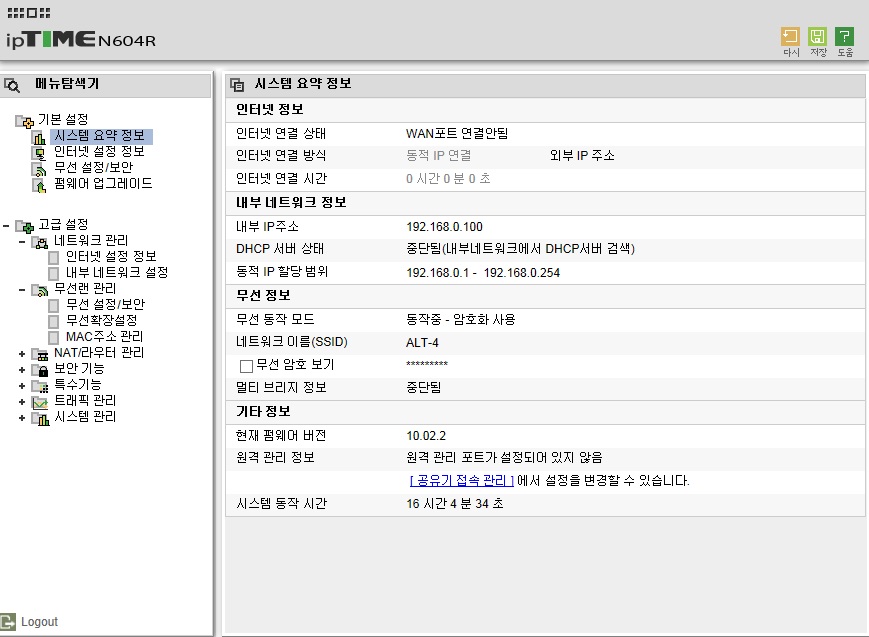
Task: Open 인터넷 설정 정보 under 네트워크 관리
Action: 111,256
